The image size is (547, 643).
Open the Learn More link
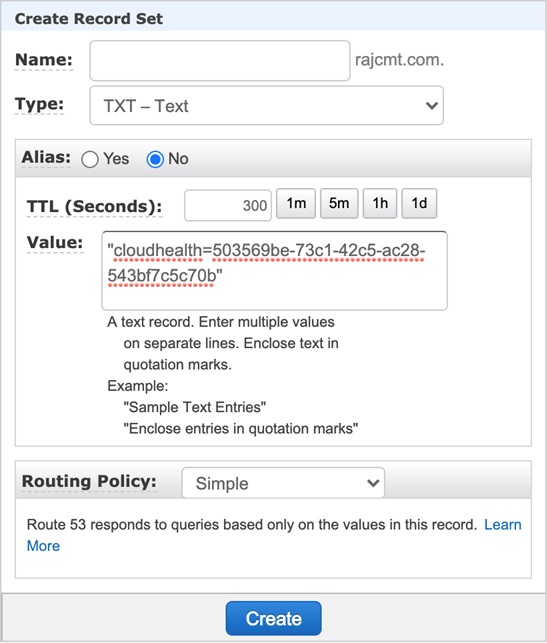pyautogui.click(x=503, y=524)
